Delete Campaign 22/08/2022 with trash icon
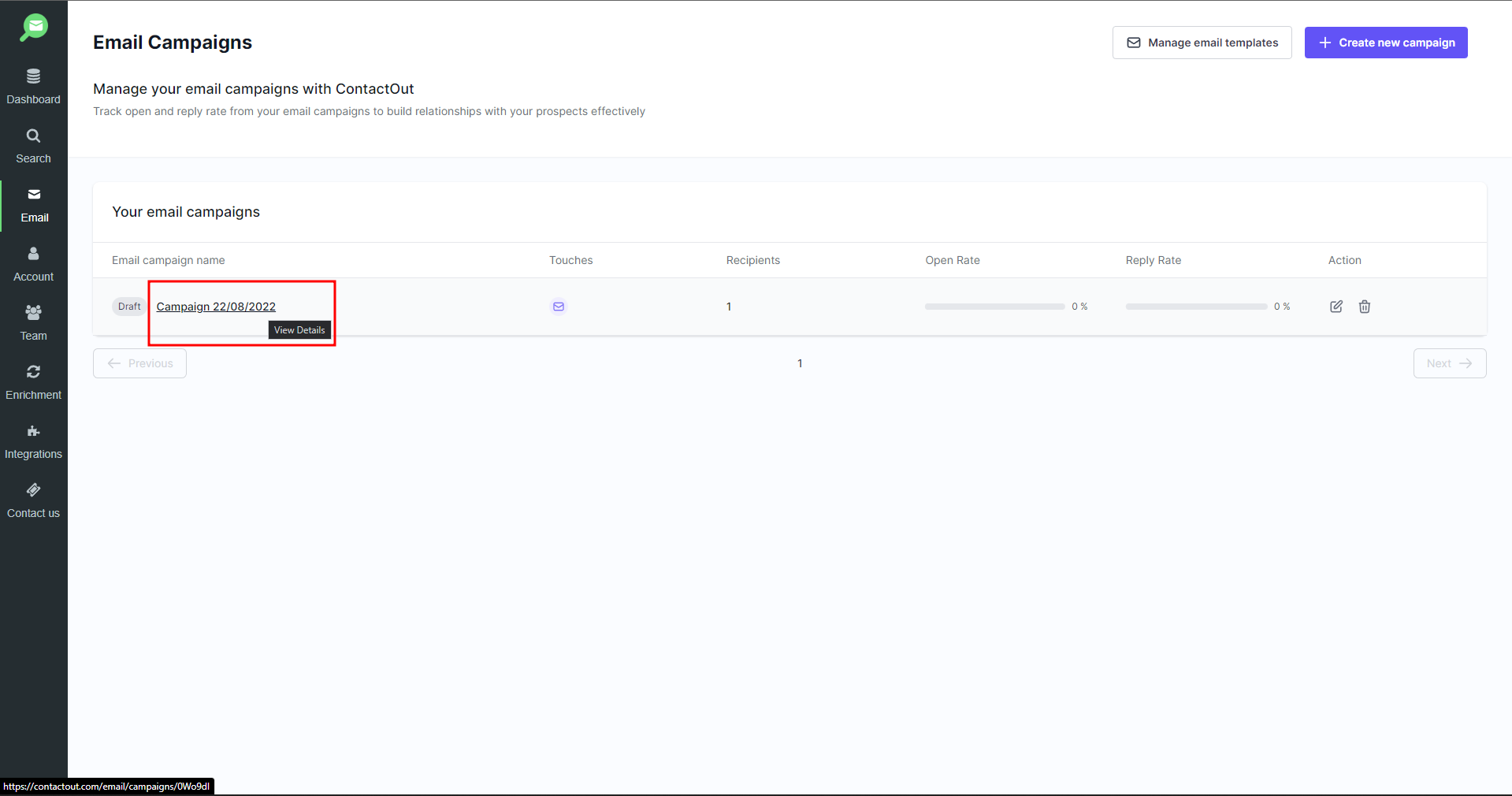 point(1365,307)
